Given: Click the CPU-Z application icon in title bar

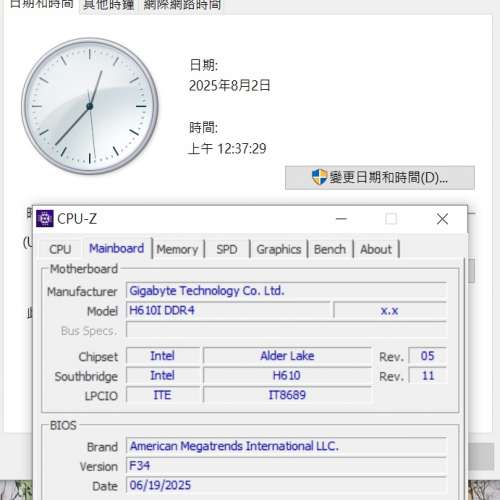Looking at the screenshot, I should point(45,219).
